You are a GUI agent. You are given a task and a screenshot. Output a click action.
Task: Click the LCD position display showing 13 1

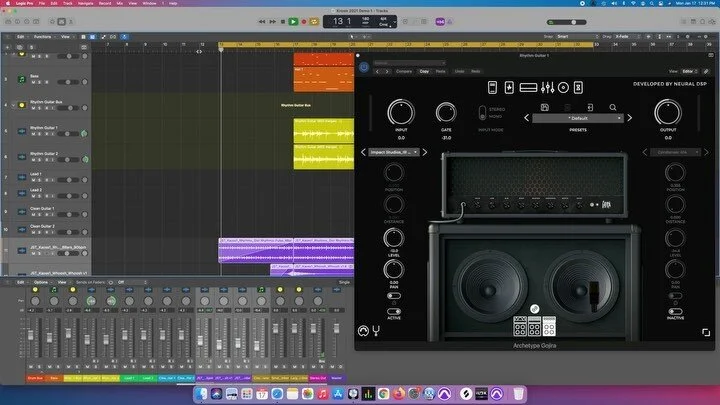coord(343,21)
